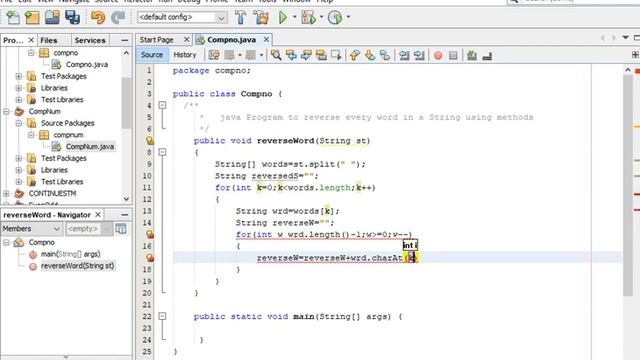Screen dimensions: 640x360
Task: Collapse Source Packages under CompNum
Action: pyautogui.click(x=19, y=123)
